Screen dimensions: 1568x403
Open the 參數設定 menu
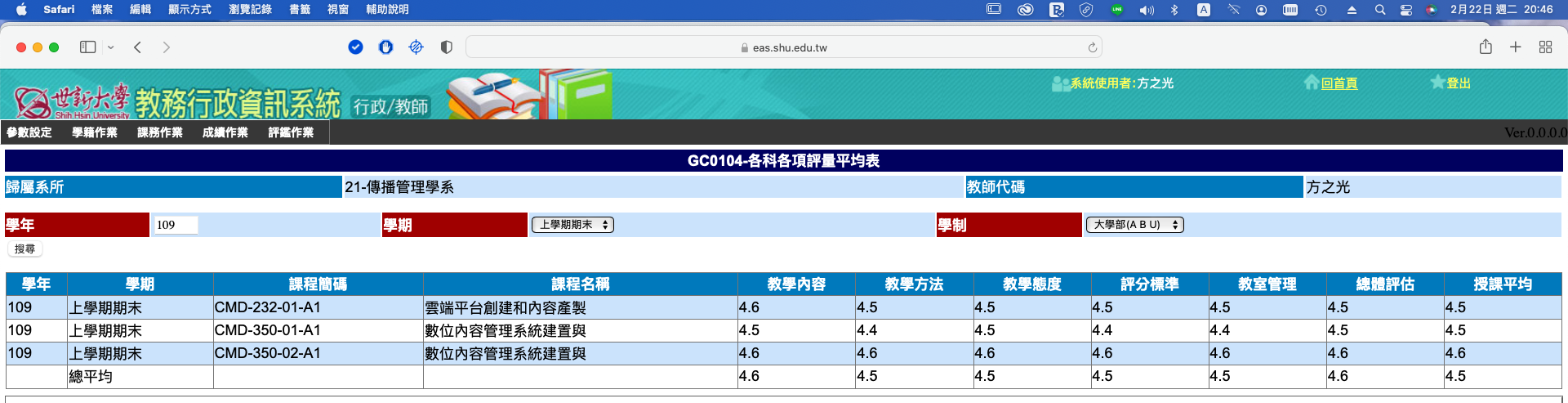point(29,132)
